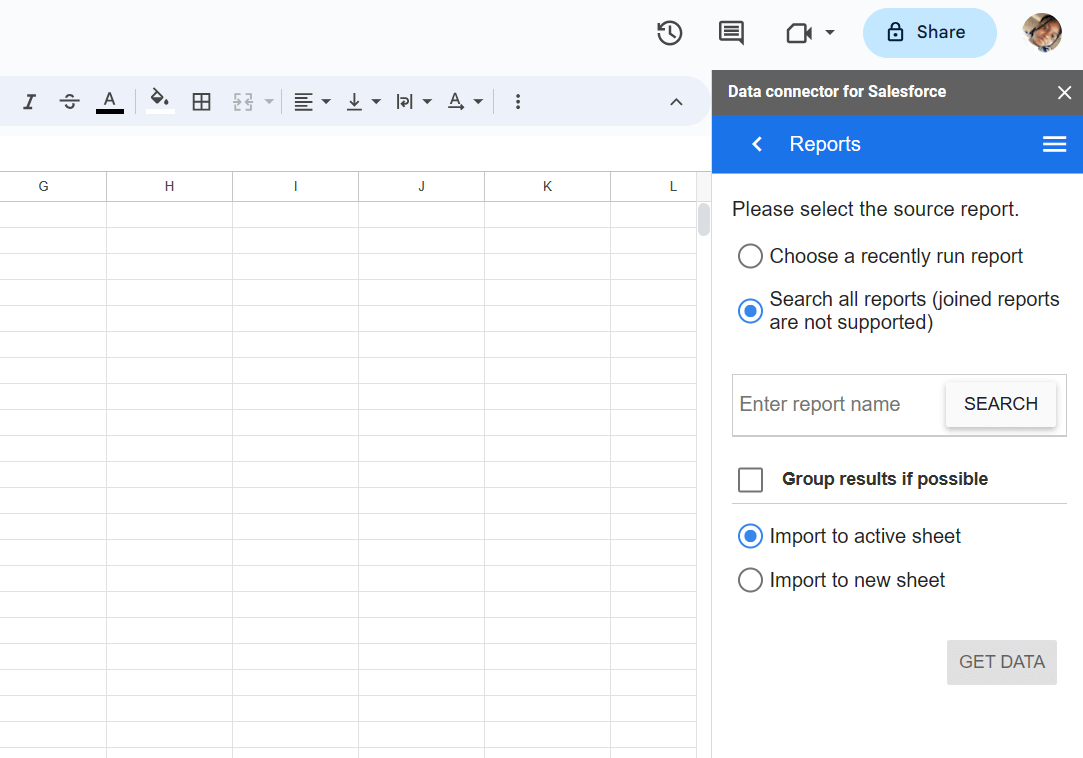
Task: Open more toolbar options (three dots)
Action: (x=517, y=102)
